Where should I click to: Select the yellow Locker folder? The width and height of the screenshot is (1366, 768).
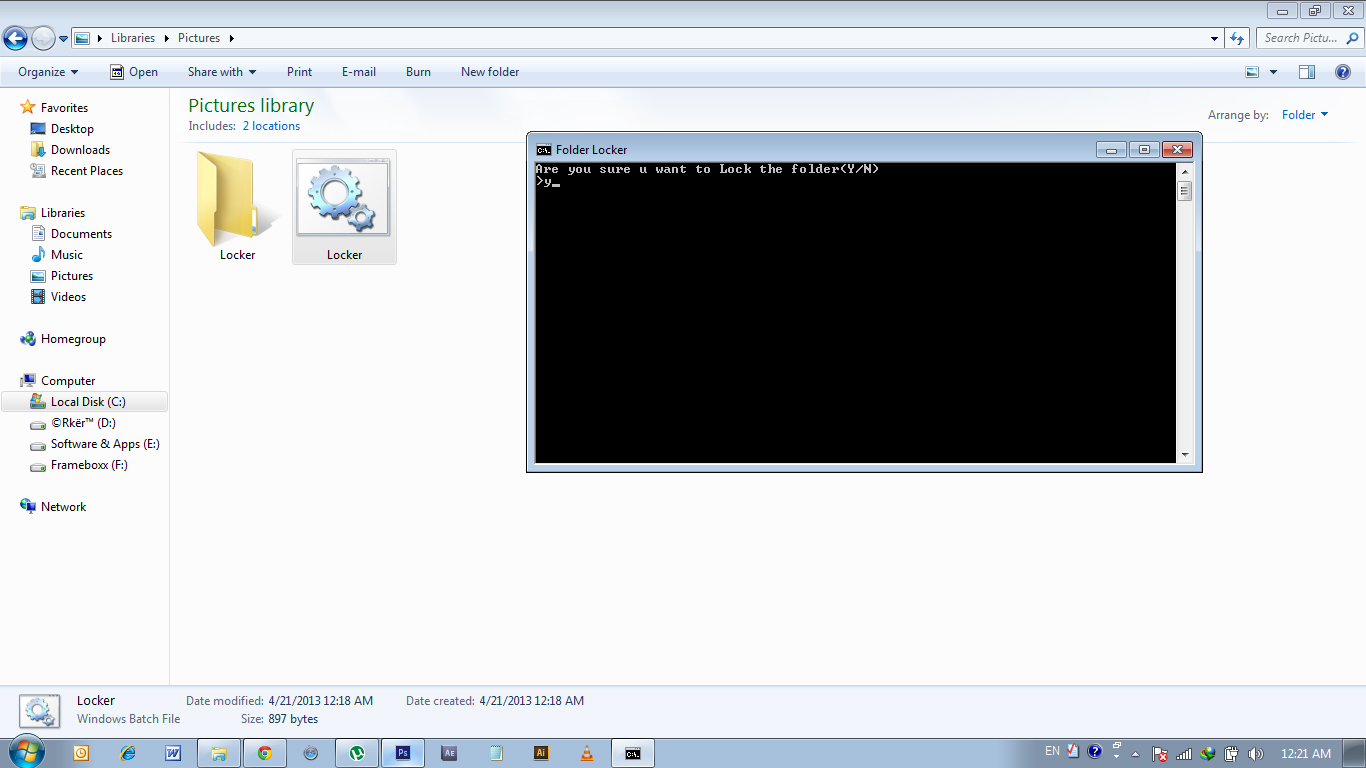[238, 207]
